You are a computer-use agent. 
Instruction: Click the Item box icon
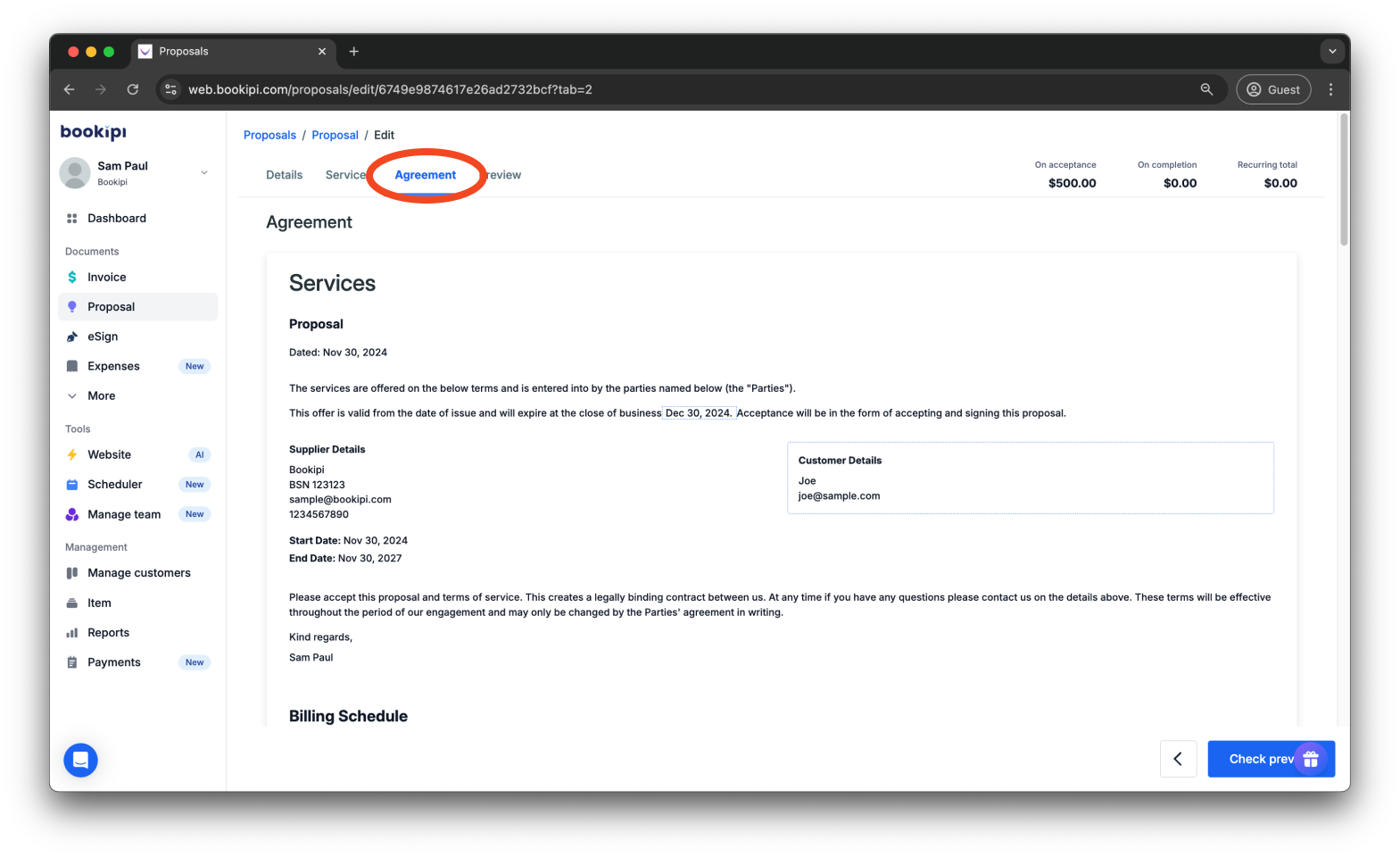pos(72,603)
